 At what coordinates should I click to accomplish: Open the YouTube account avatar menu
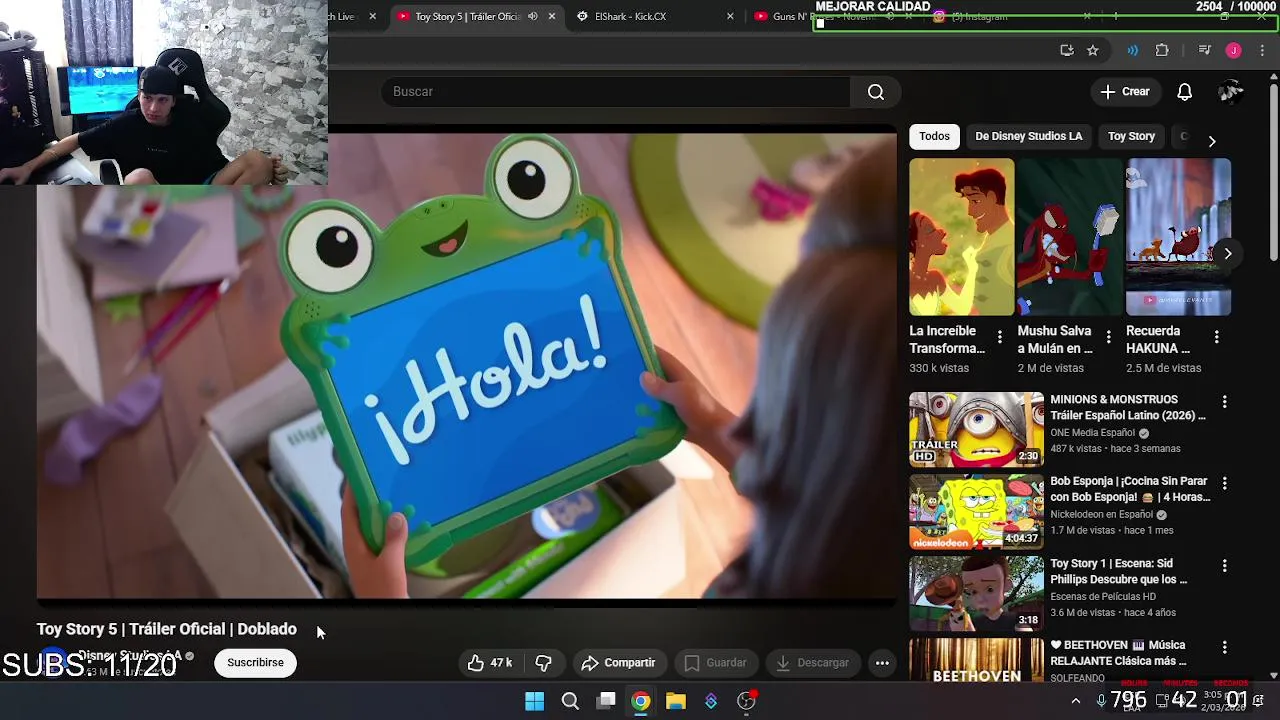1231,92
